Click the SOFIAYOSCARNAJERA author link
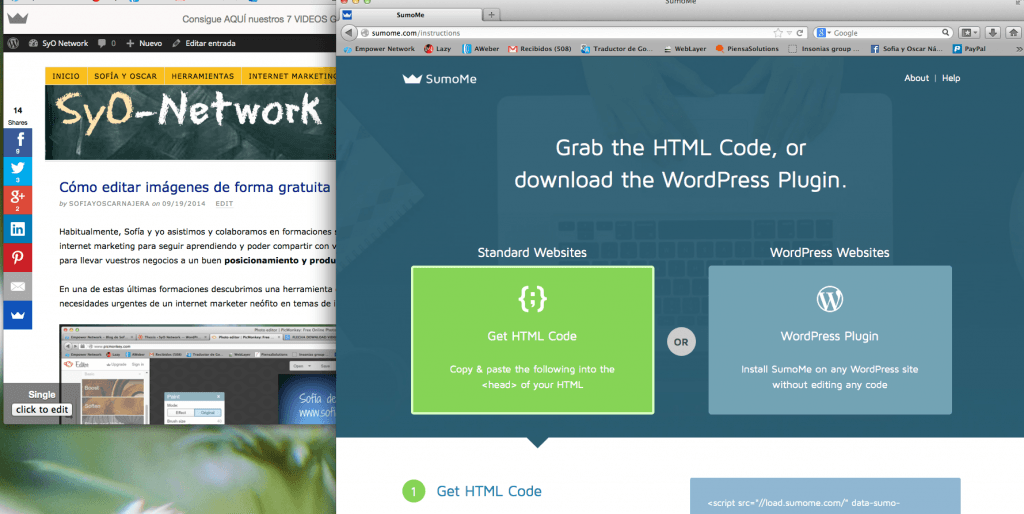1024x514 pixels. pos(109,204)
